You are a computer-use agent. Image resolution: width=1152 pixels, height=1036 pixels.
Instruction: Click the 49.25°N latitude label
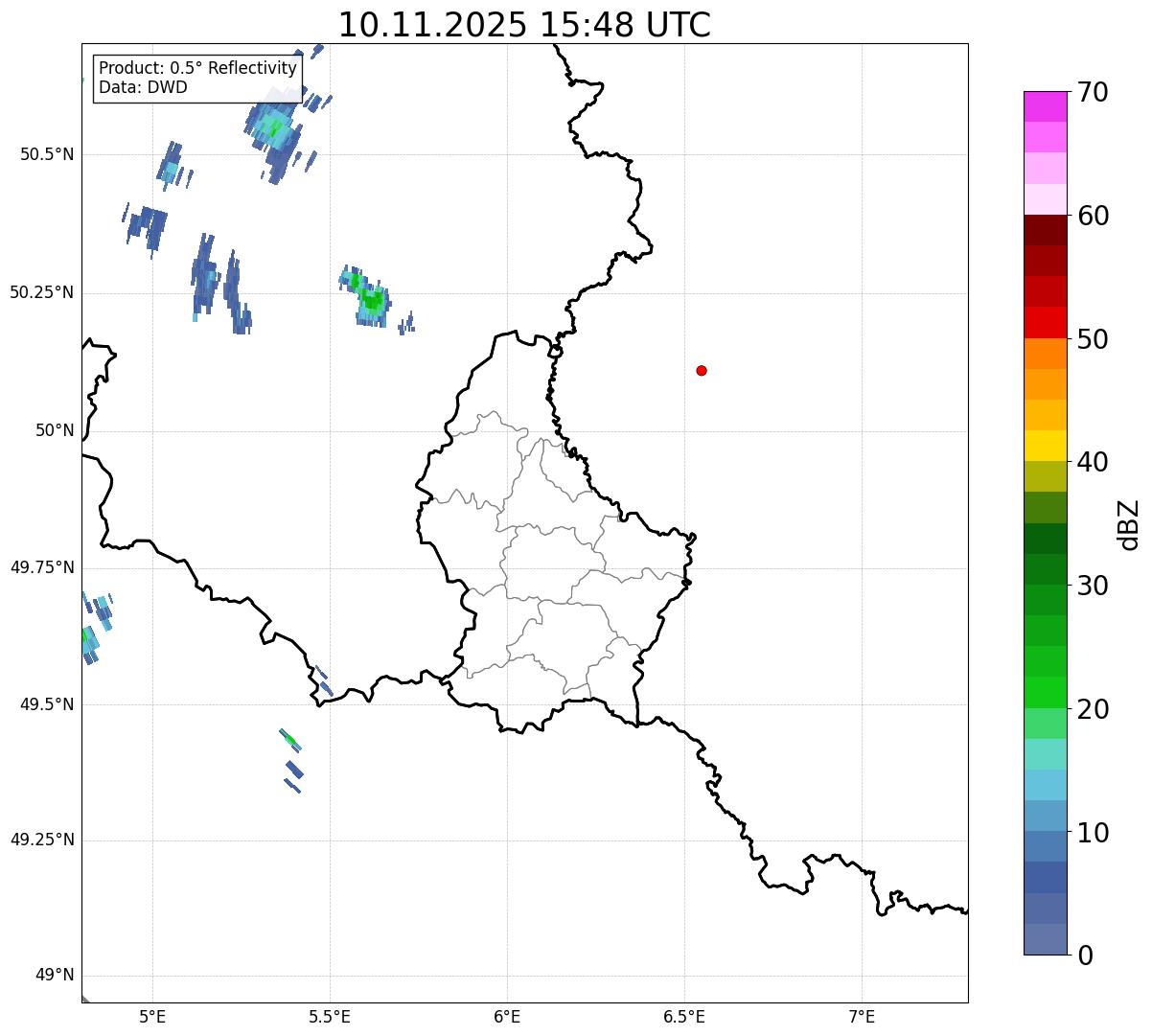pyautogui.click(x=42, y=840)
